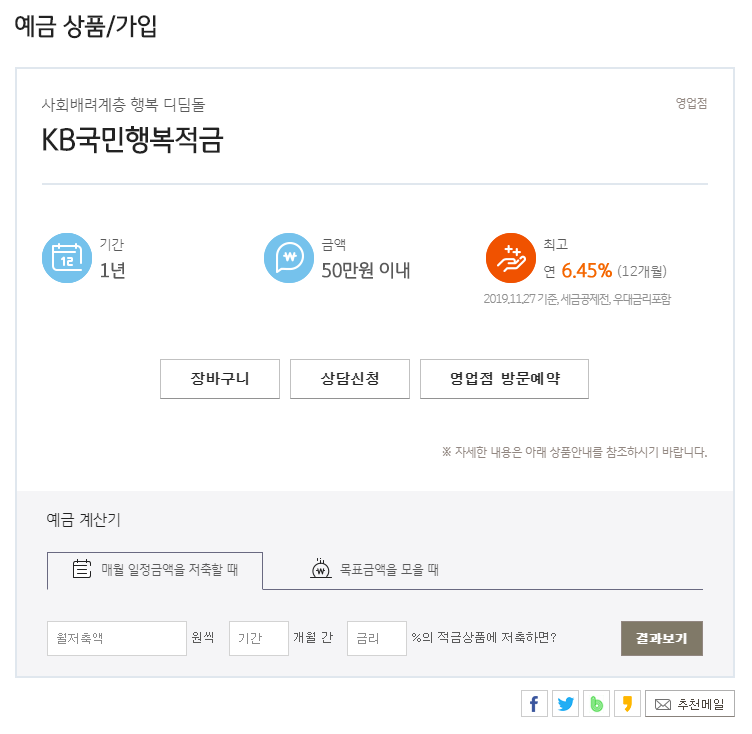Share via the green Band icon

(596, 704)
